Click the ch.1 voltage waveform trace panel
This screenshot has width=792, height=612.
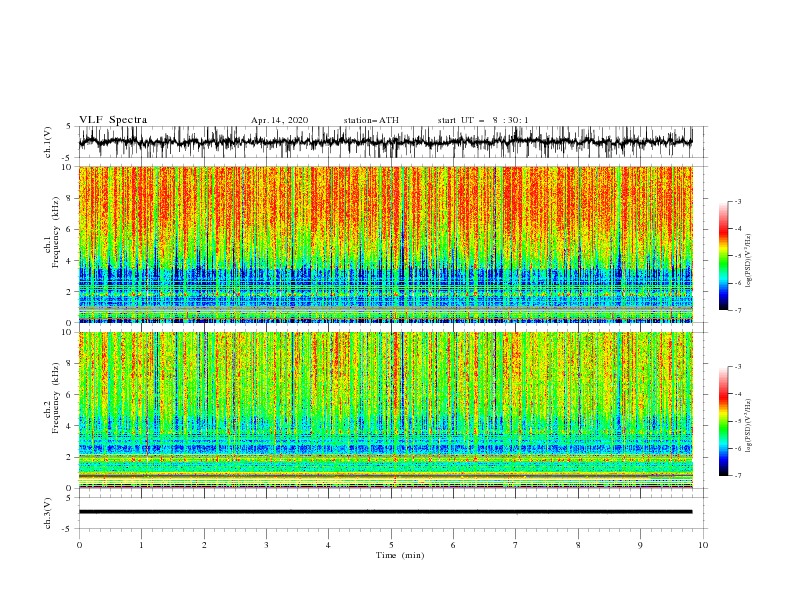coord(385,142)
